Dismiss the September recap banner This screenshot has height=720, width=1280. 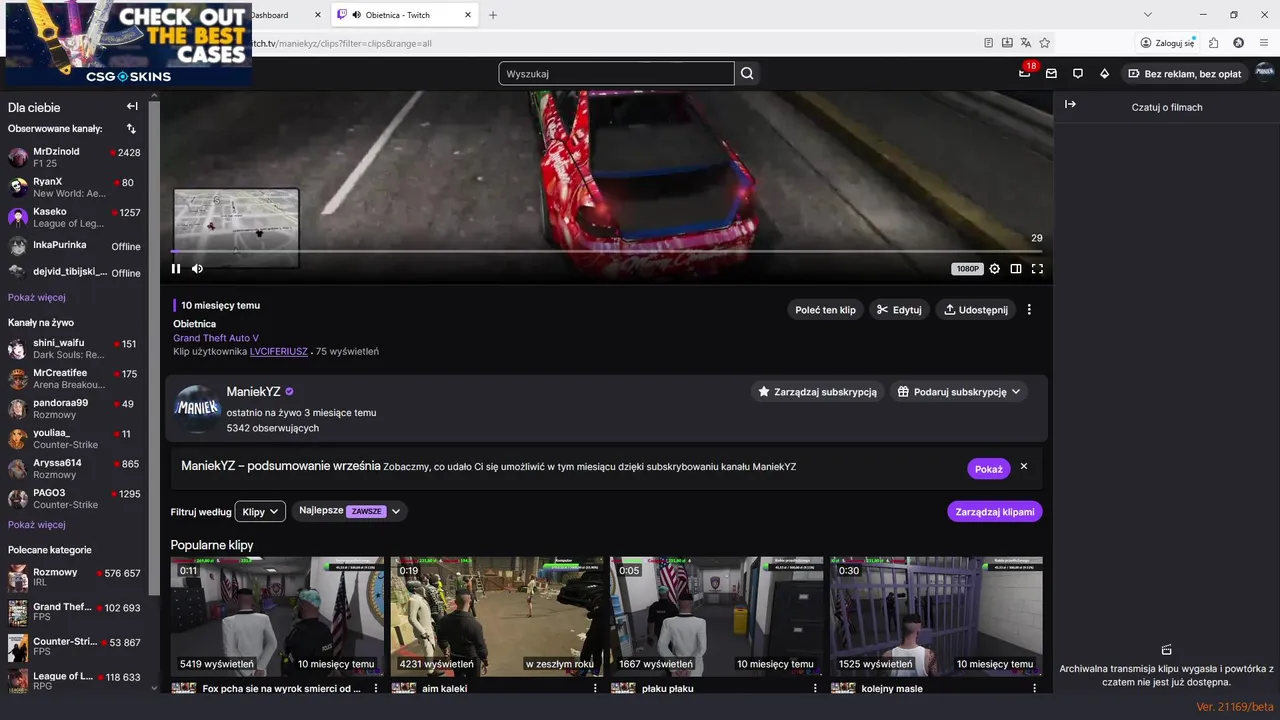1024,467
